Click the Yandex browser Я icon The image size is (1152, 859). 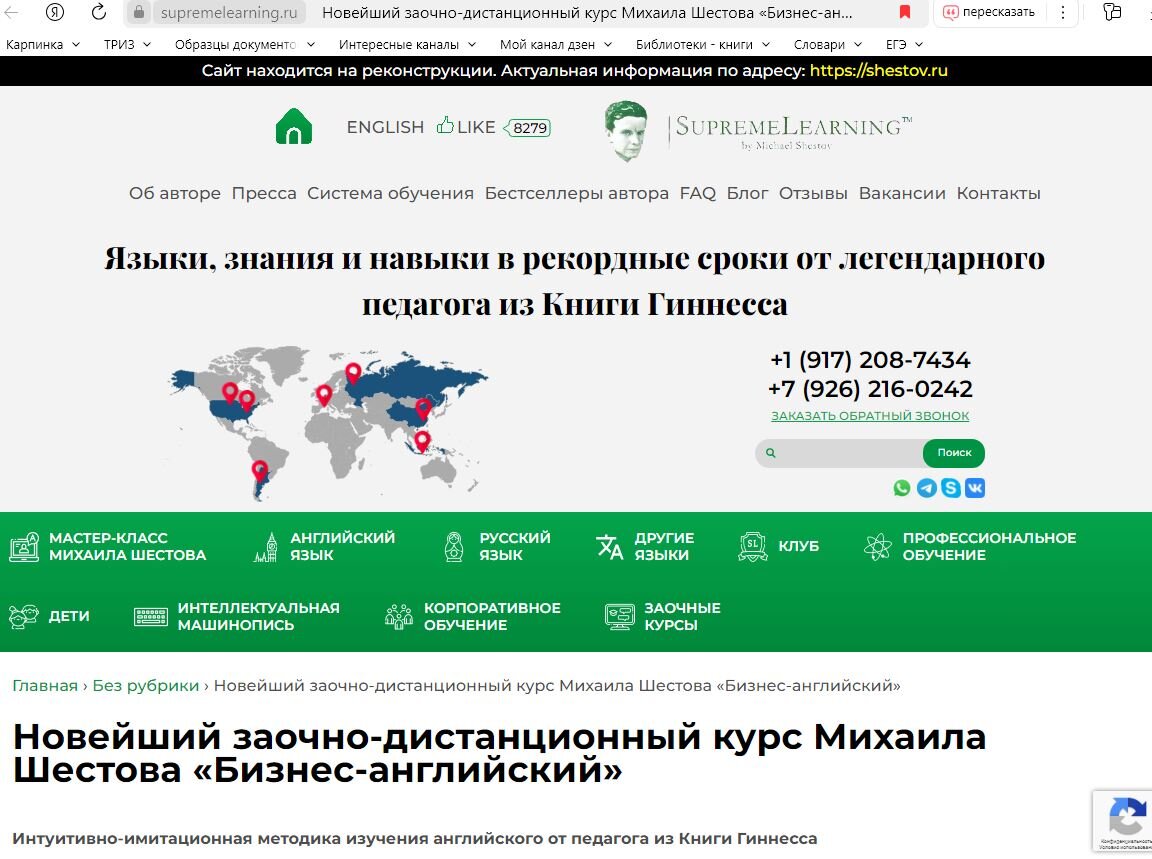tap(54, 12)
